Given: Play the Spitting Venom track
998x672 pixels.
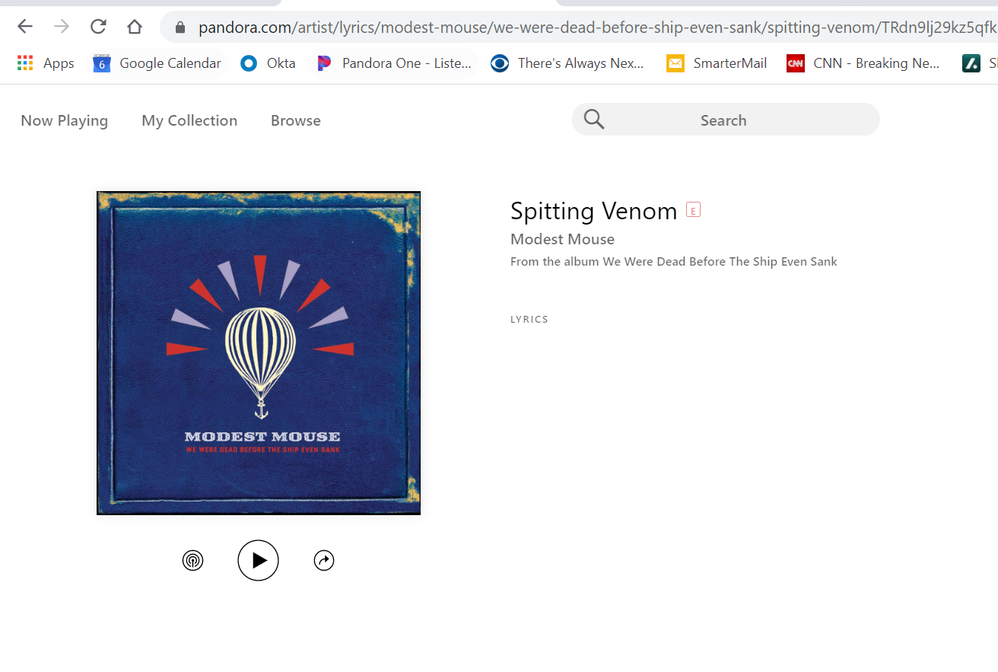Looking at the screenshot, I should coord(258,560).
